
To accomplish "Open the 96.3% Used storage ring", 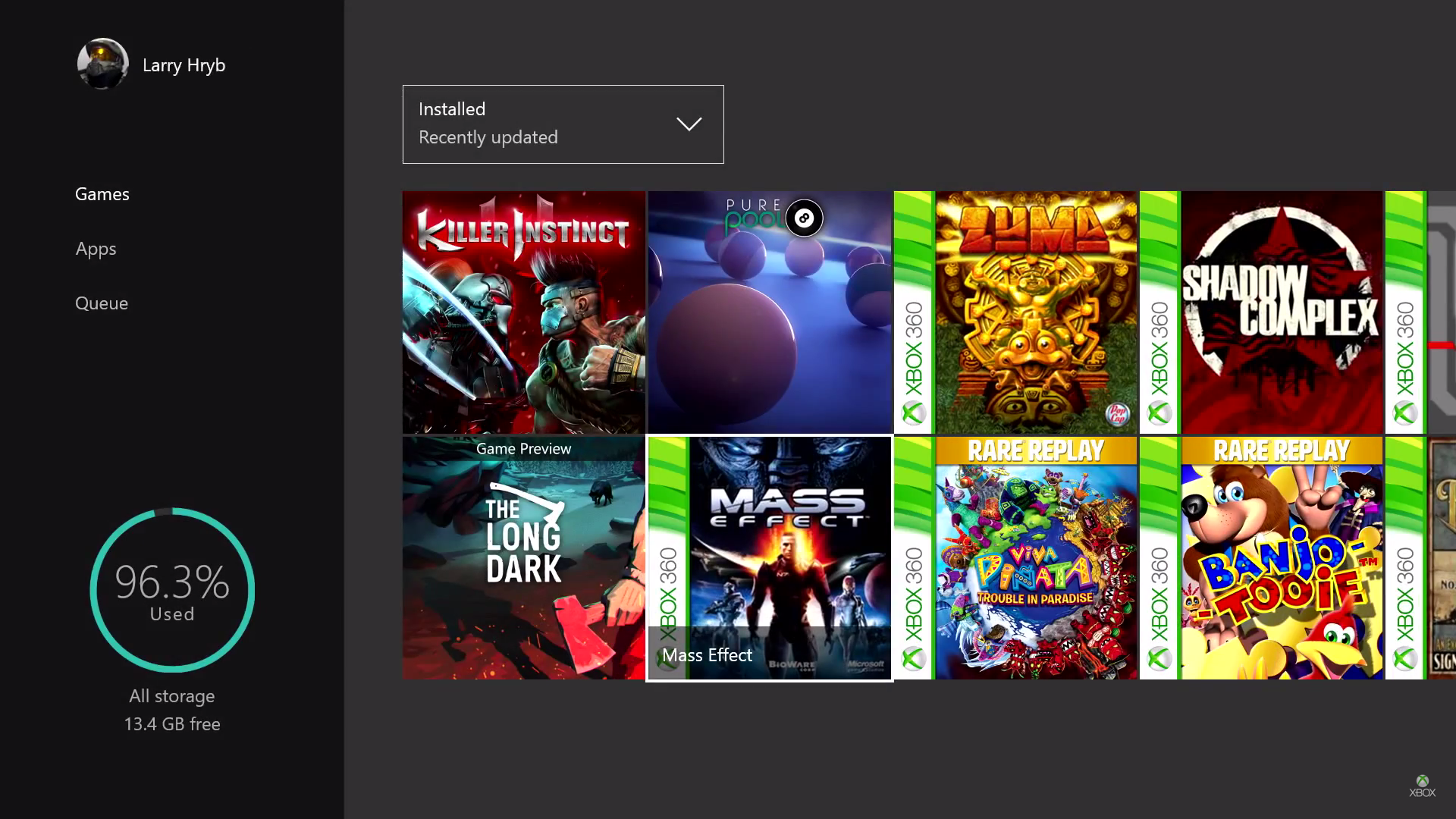I will click(172, 590).
